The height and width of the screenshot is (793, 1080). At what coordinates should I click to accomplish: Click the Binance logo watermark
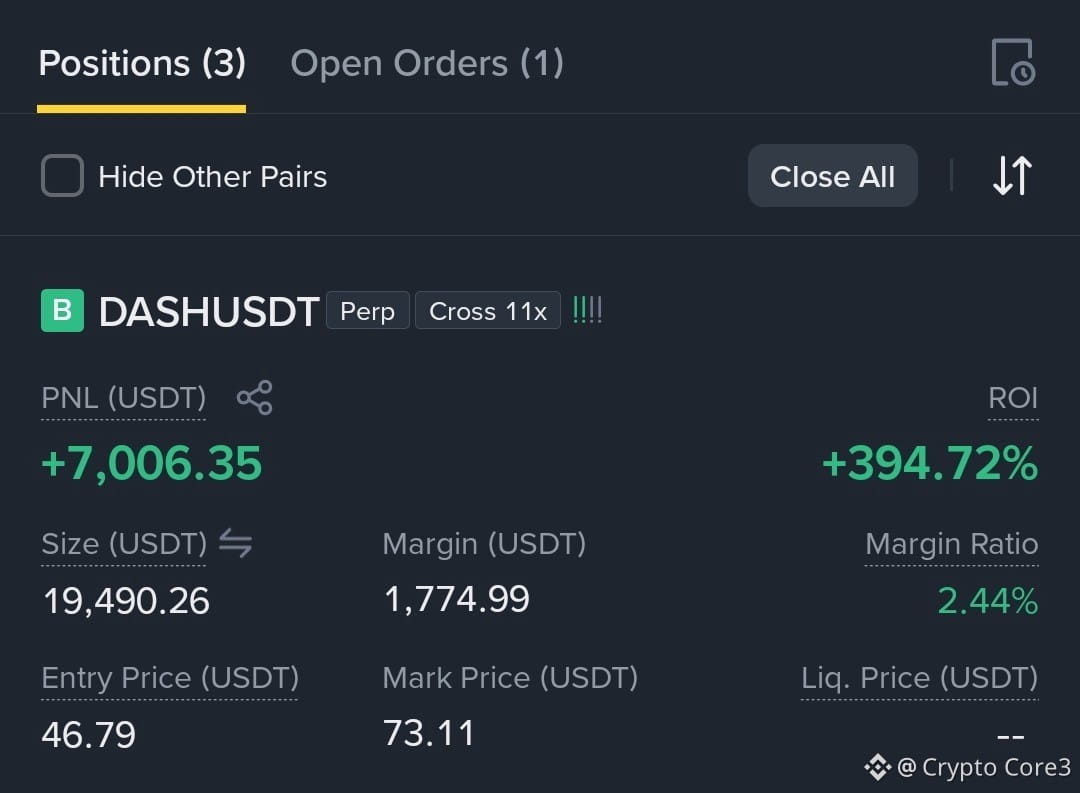(x=878, y=767)
